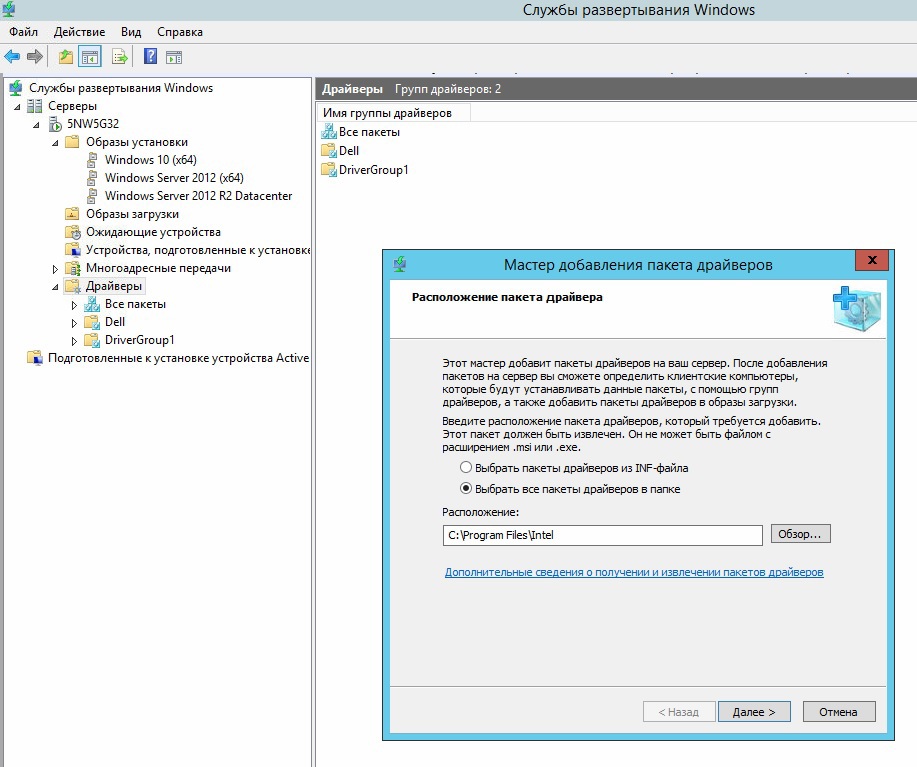
Task: Collapse the Драйверы tree node
Action: point(56,286)
